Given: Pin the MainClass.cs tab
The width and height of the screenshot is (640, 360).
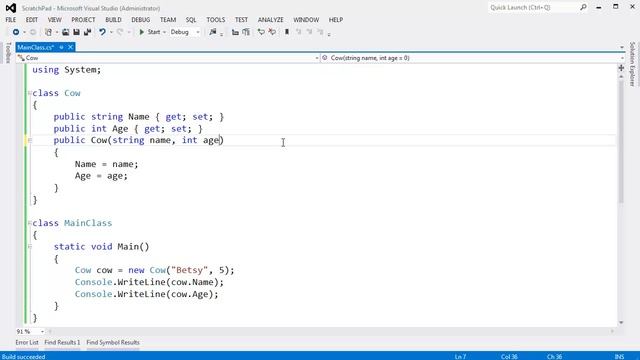Looking at the screenshot, I should pyautogui.click(x=61, y=47).
